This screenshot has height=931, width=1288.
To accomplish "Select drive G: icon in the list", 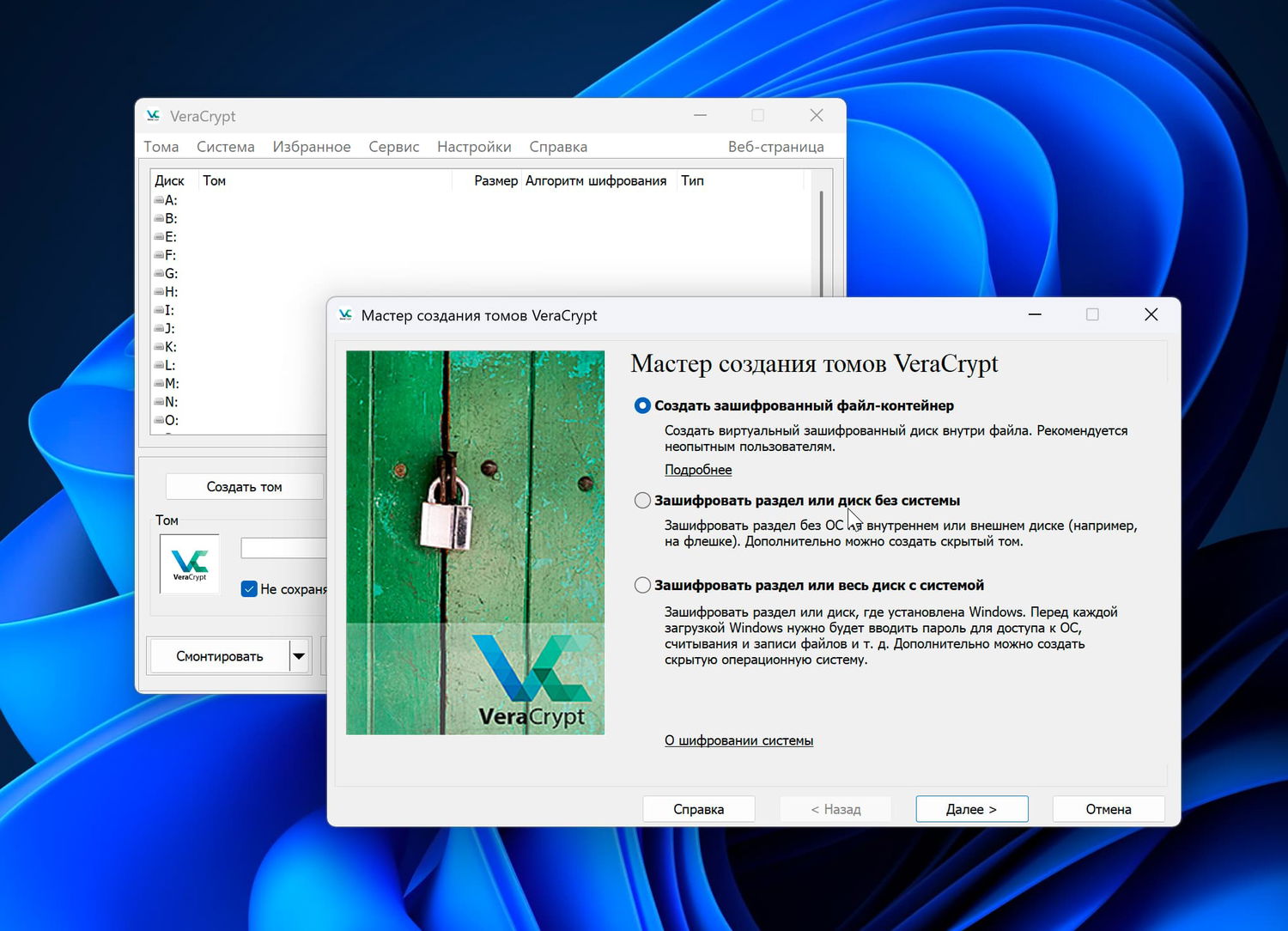I will click(159, 273).
